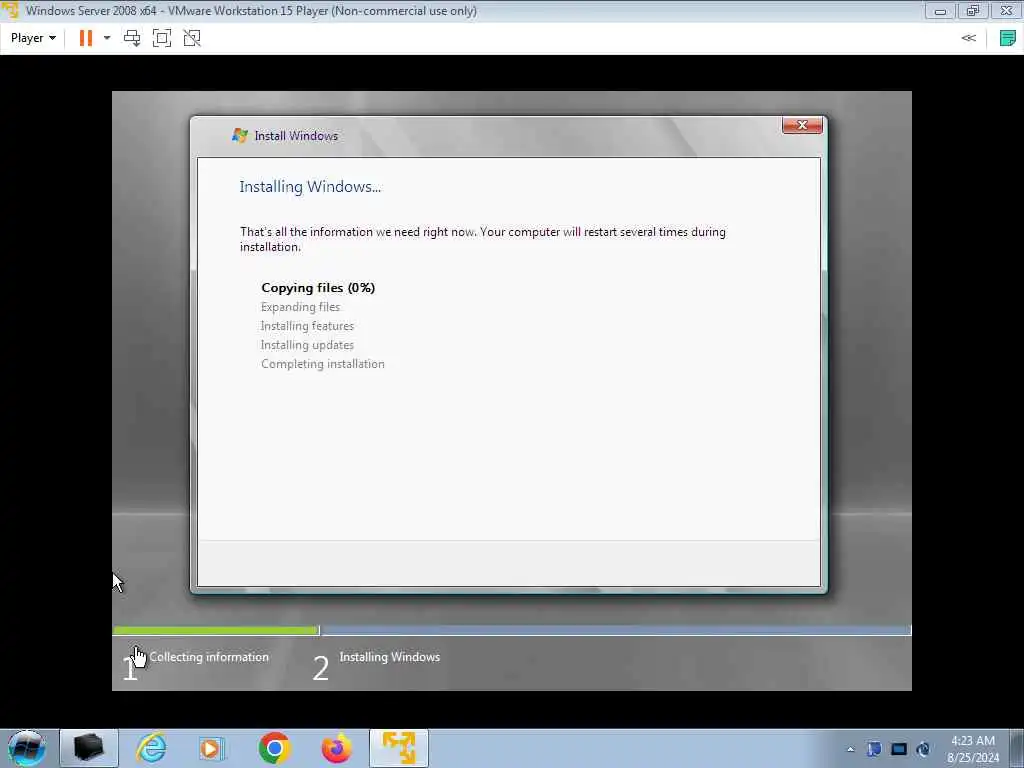Image resolution: width=1024 pixels, height=768 pixels.
Task: Pause the virtual machine
Action: pos(86,38)
